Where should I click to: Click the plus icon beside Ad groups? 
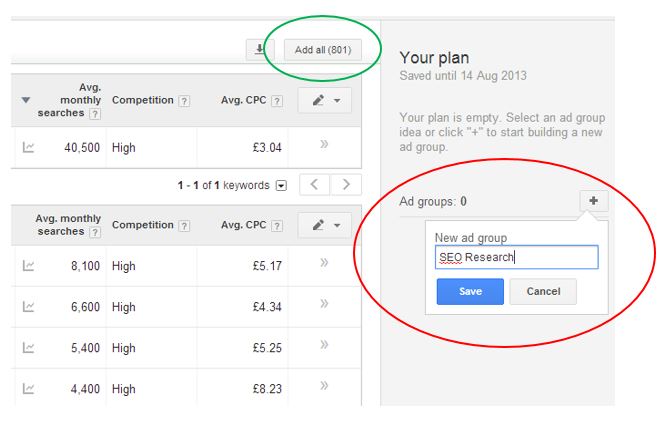click(593, 201)
